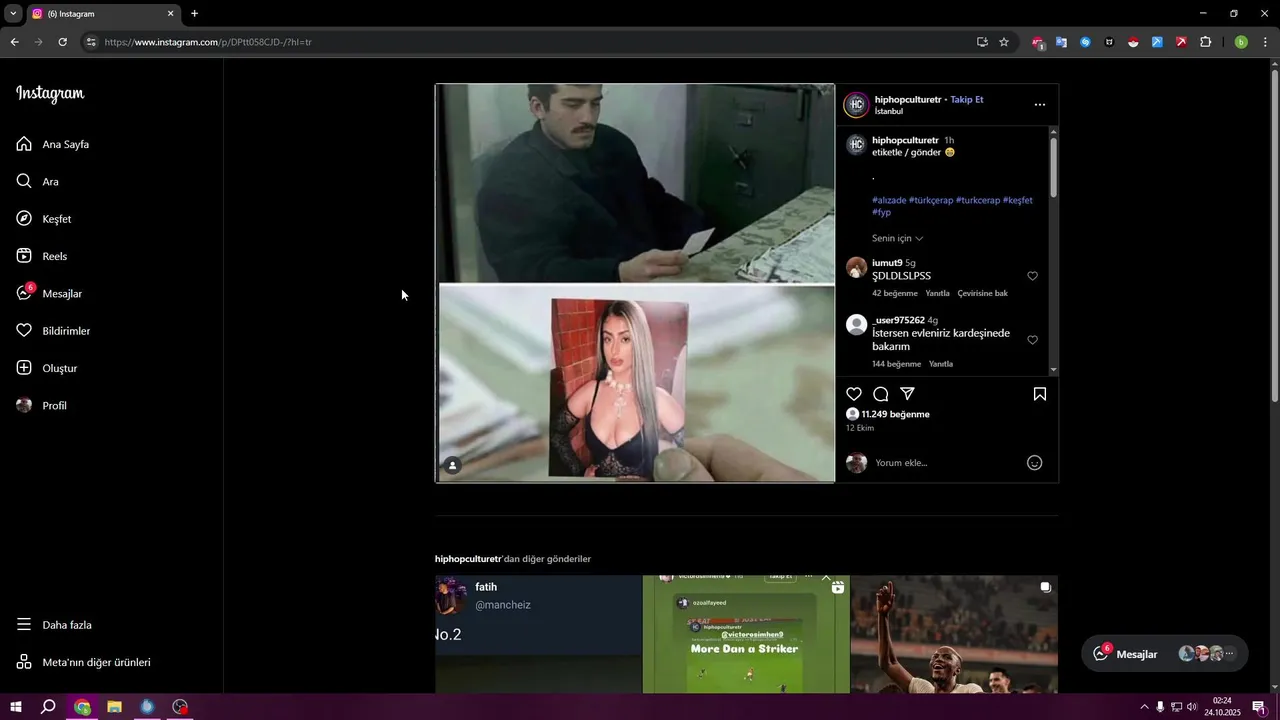Open the Shazam extension icon
1280x720 pixels.
[x=1085, y=42]
